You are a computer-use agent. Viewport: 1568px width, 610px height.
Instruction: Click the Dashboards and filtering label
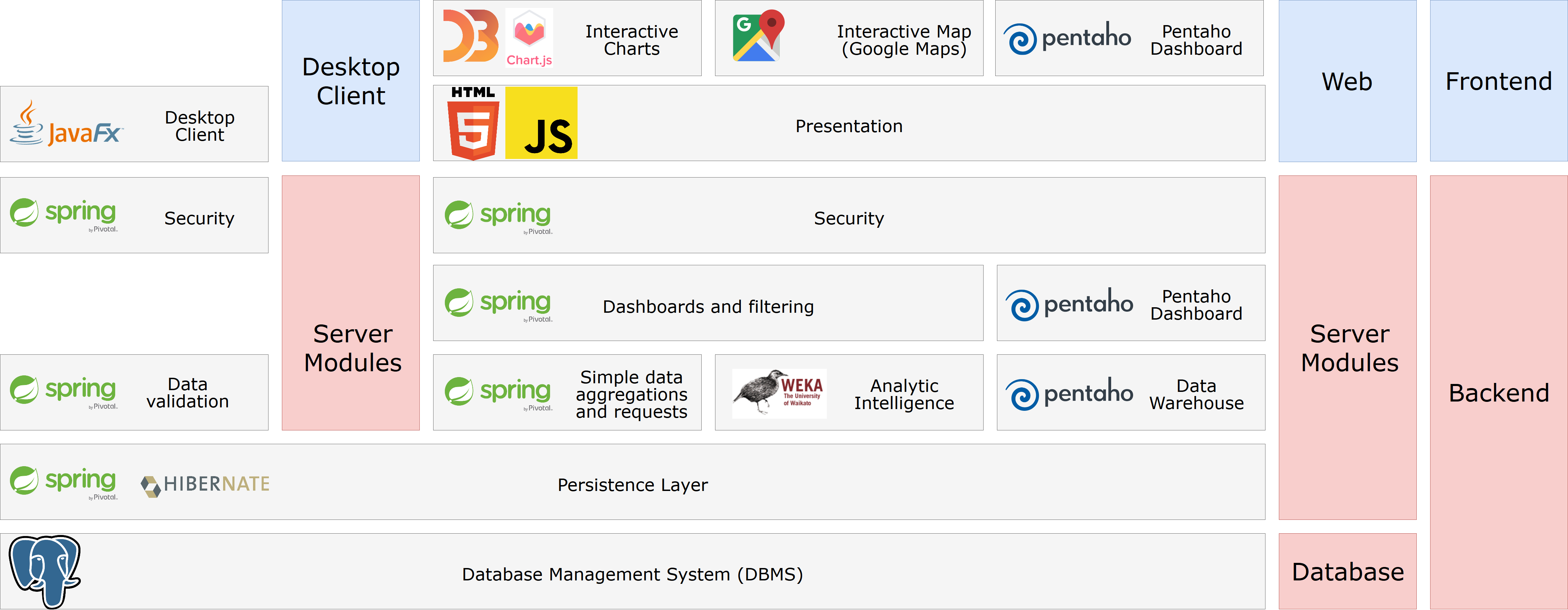coord(708,307)
